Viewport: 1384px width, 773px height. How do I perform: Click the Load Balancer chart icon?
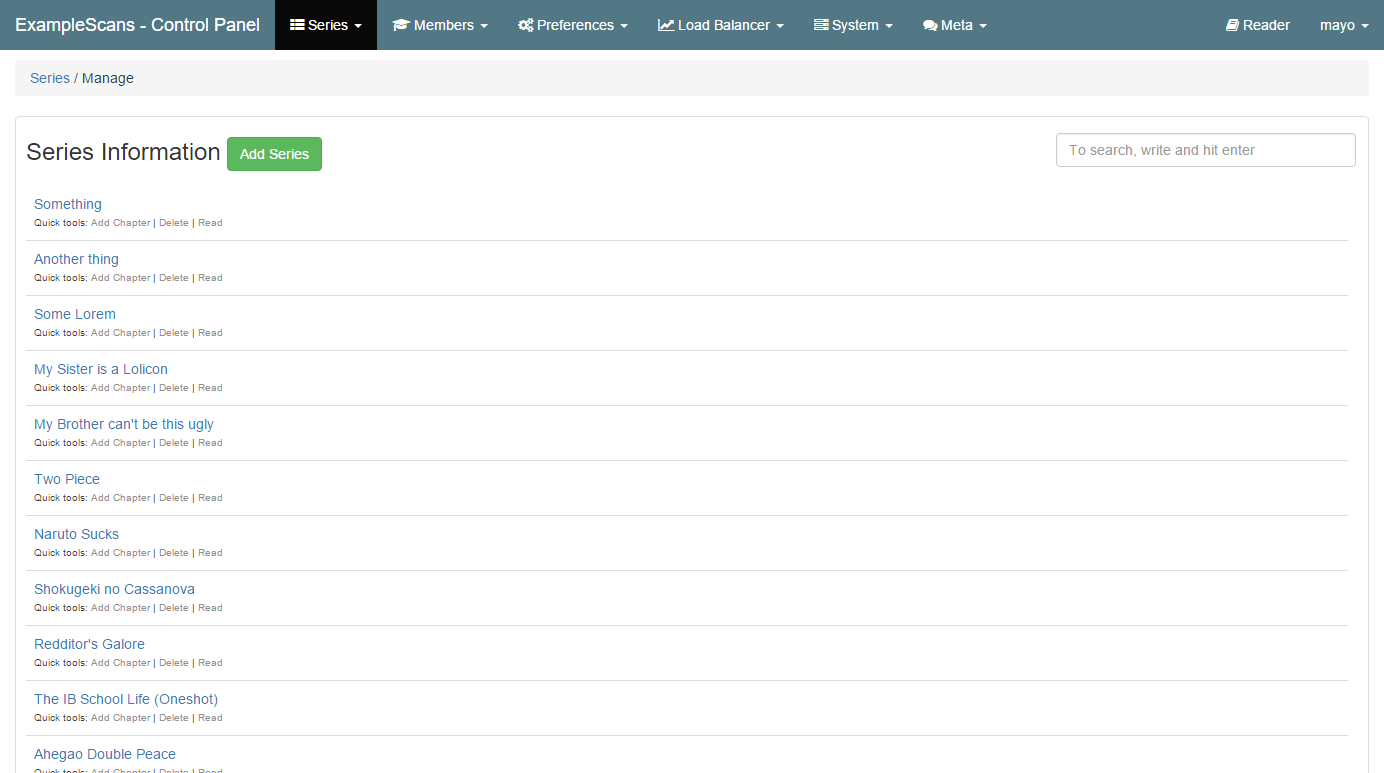[666, 25]
